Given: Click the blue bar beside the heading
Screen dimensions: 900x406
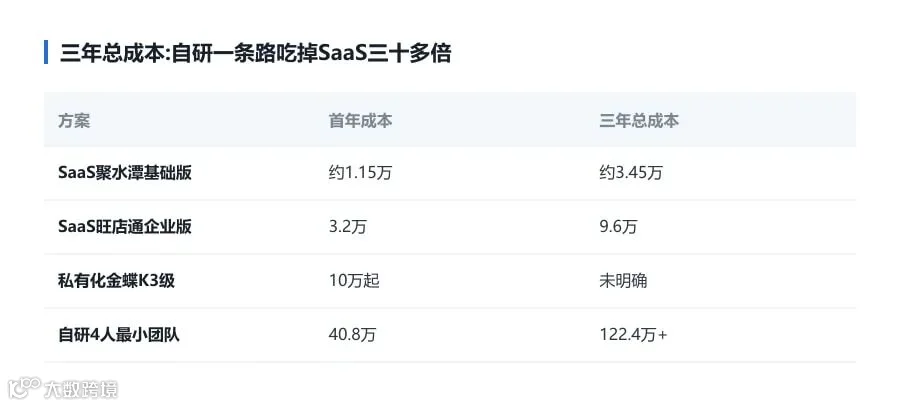Looking at the screenshot, I should click(x=46, y=52).
